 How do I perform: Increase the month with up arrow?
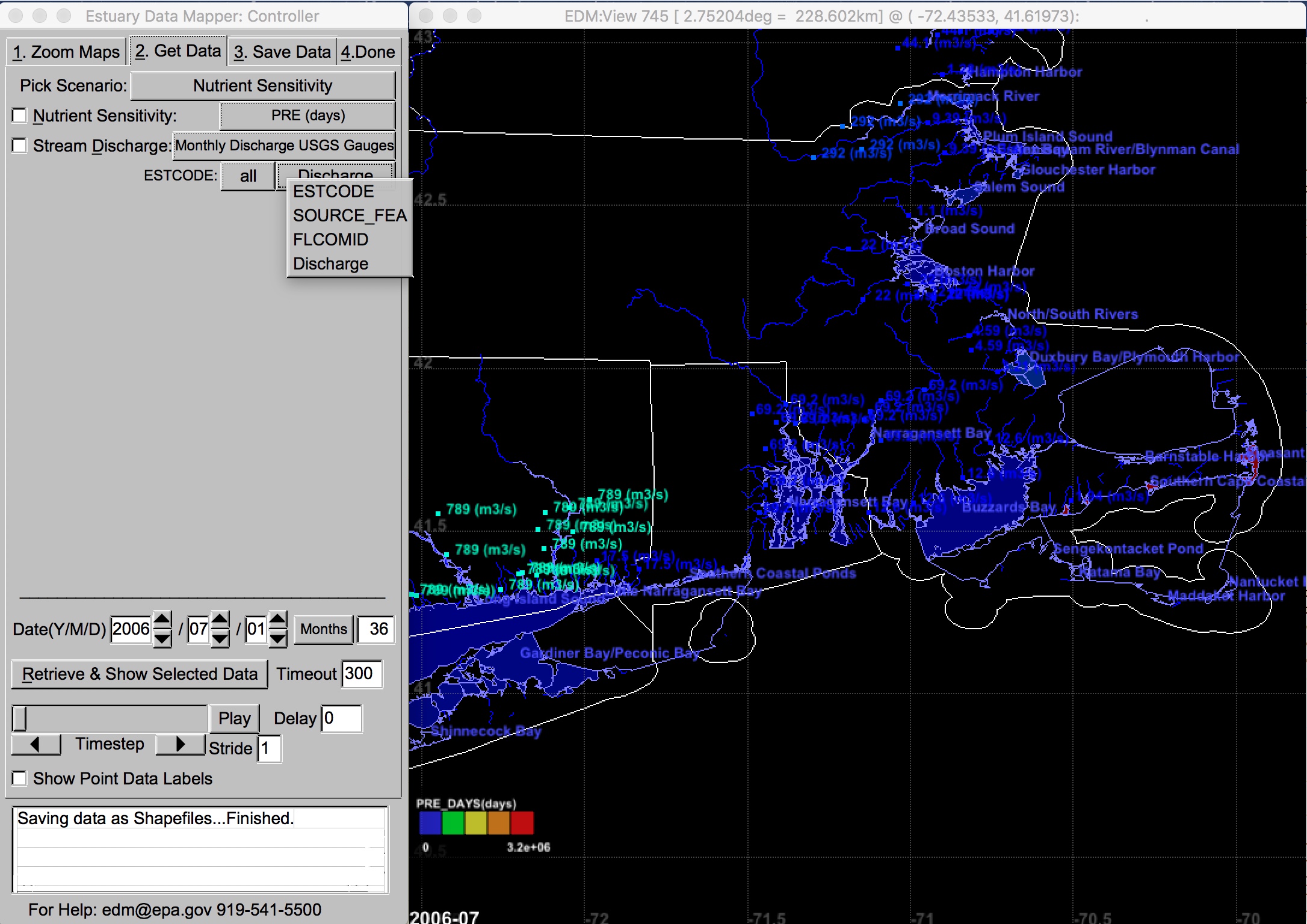[x=220, y=619]
